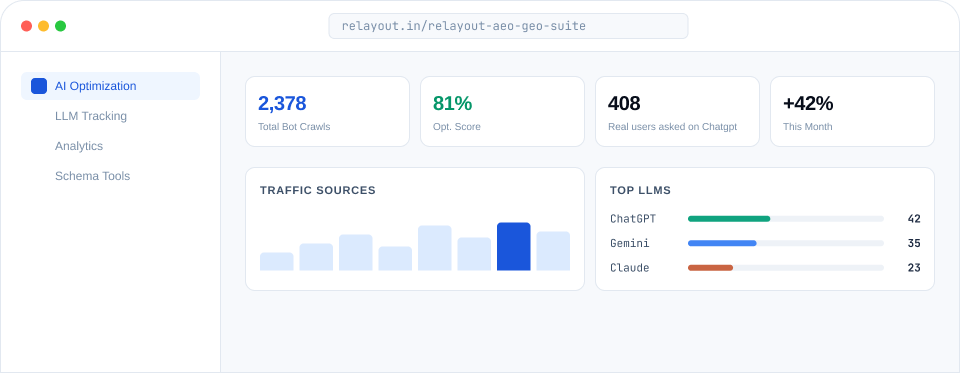Click the Opt. Score label

(x=457, y=127)
